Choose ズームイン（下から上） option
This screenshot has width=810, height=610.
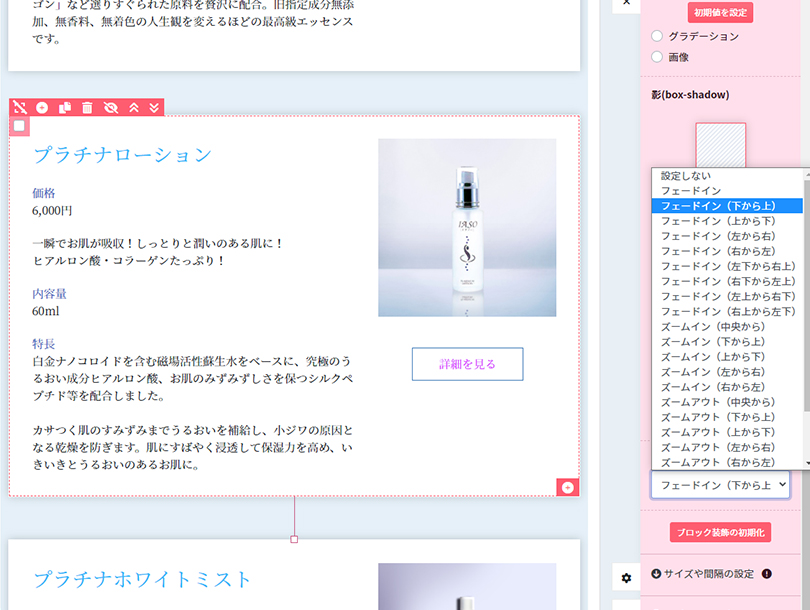(727, 341)
